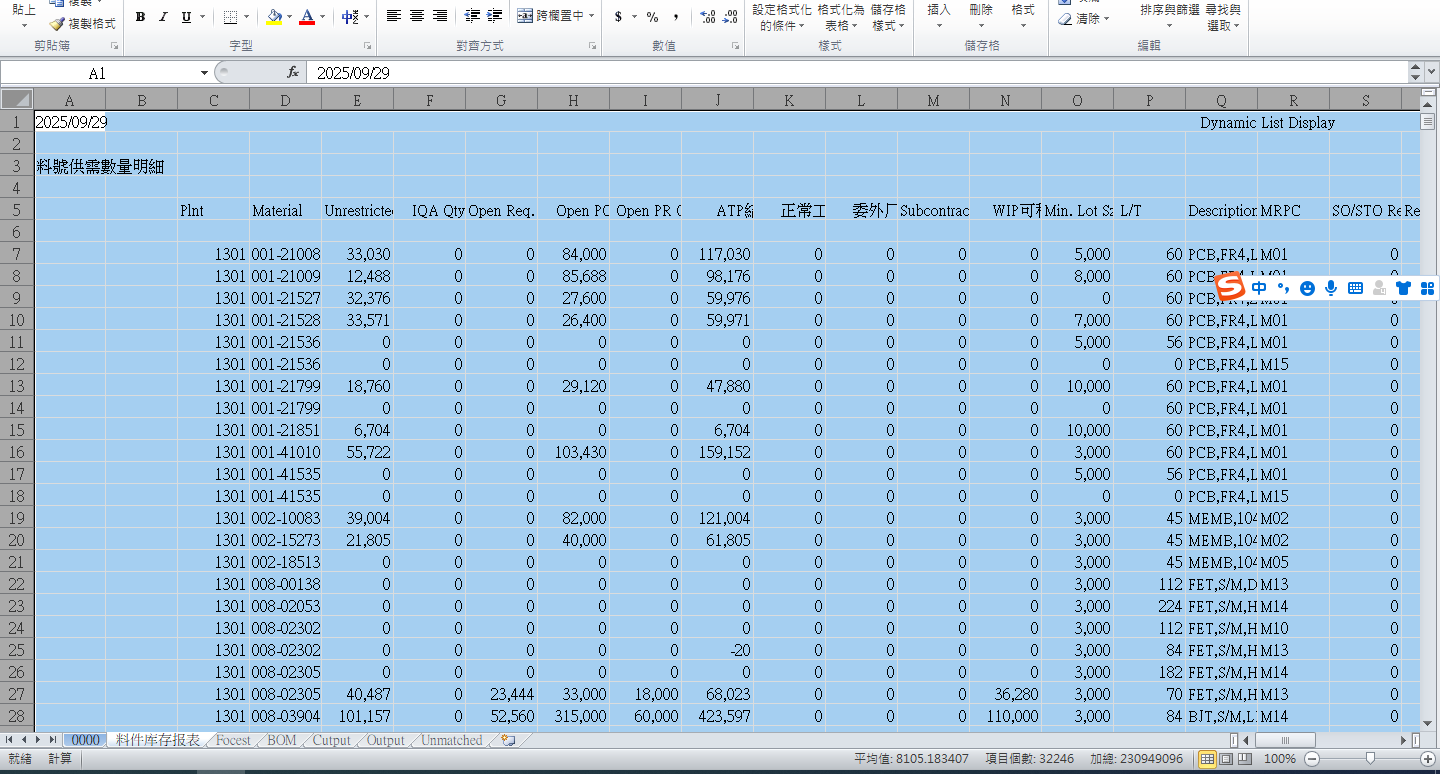Click the microphone icon on IME toolbar
Image resolution: width=1440 pixels, height=774 pixels.
(1331, 288)
